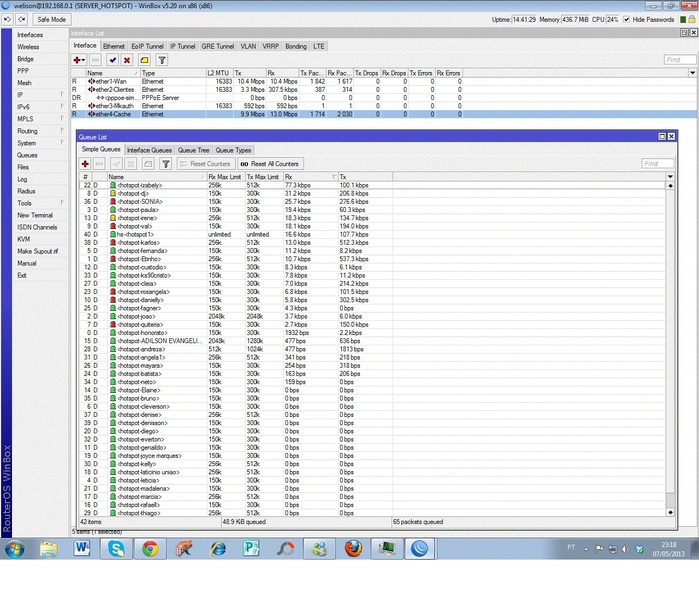Open Windows Explorer from taskbar
699x600 pixels.
tap(49, 549)
